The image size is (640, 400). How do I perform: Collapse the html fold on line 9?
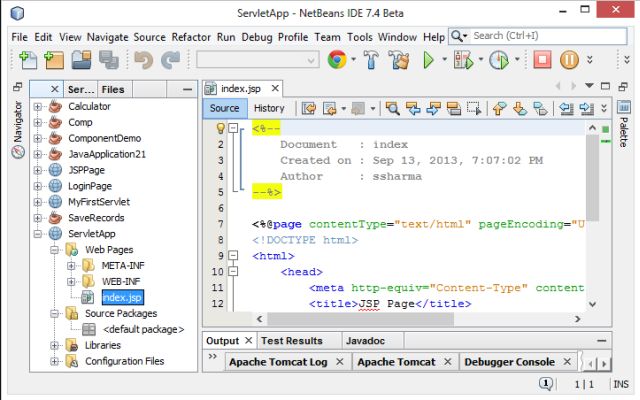click(233, 256)
